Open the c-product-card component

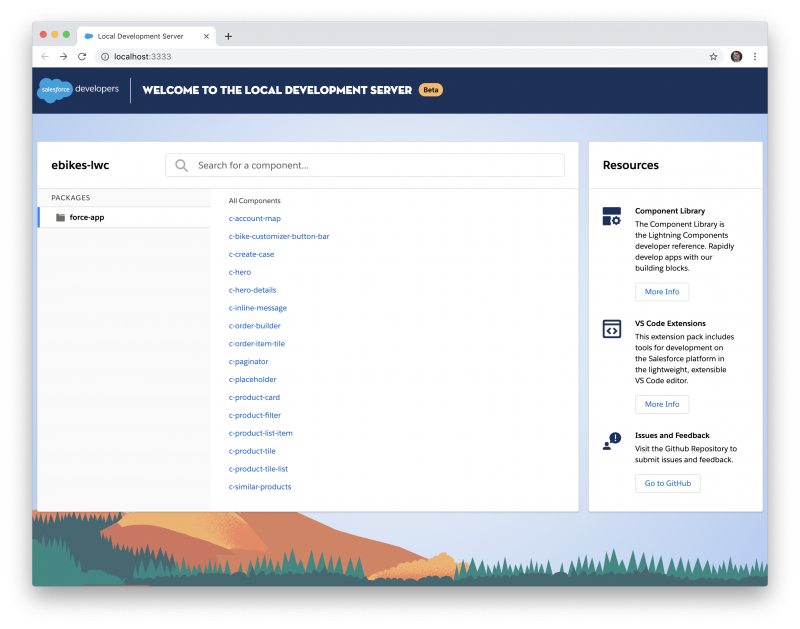[x=254, y=397]
